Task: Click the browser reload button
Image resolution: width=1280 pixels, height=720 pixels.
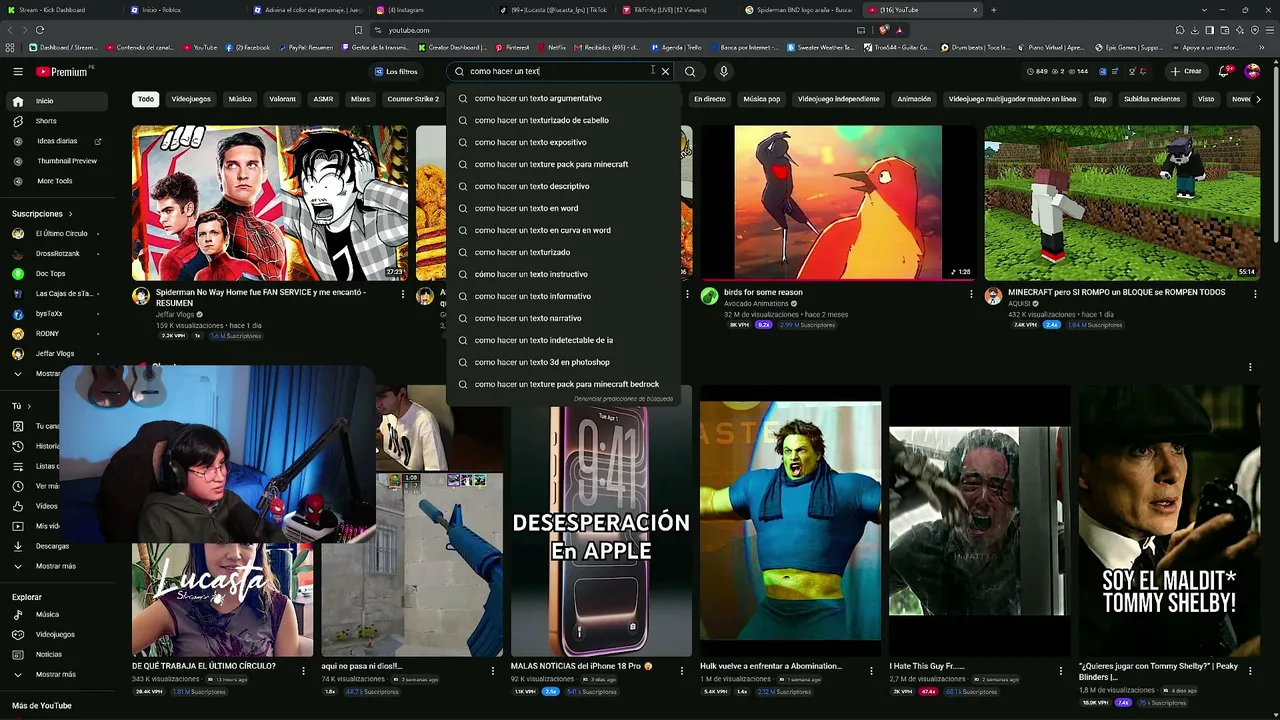Action: [x=40, y=30]
